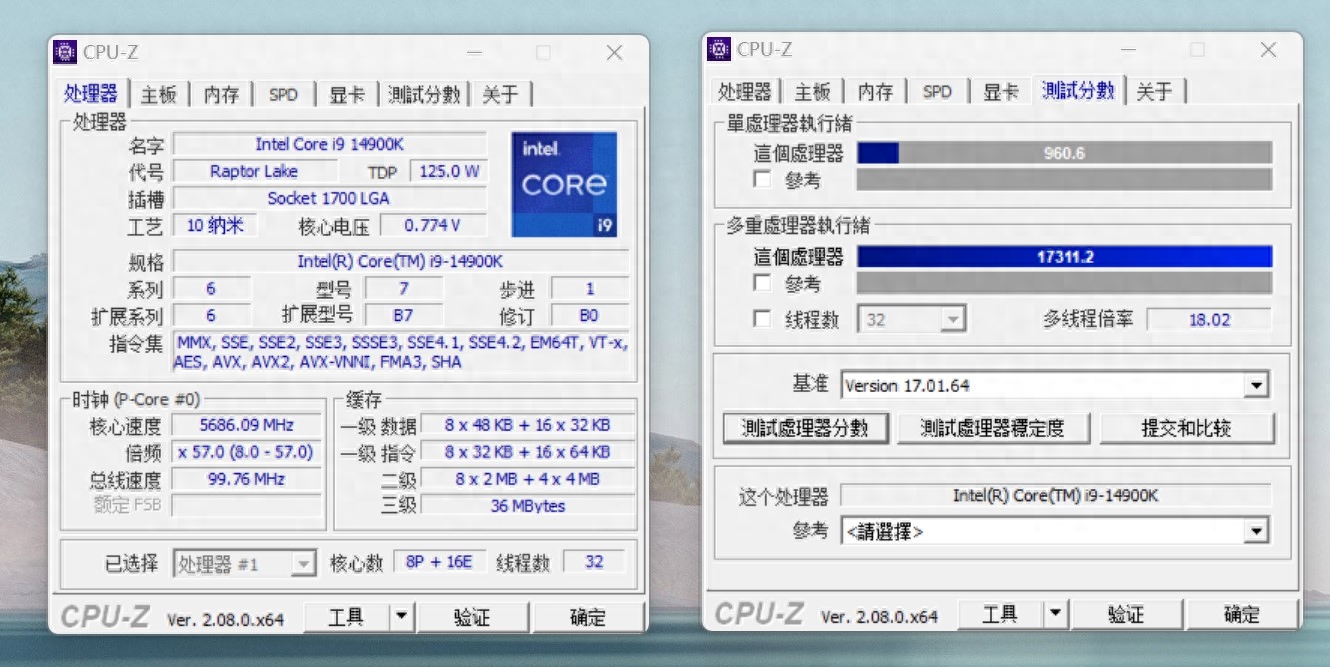Viewport: 1330px width, 667px height.
Task: Click the TDP value 125.0 W
Action: (x=449, y=171)
